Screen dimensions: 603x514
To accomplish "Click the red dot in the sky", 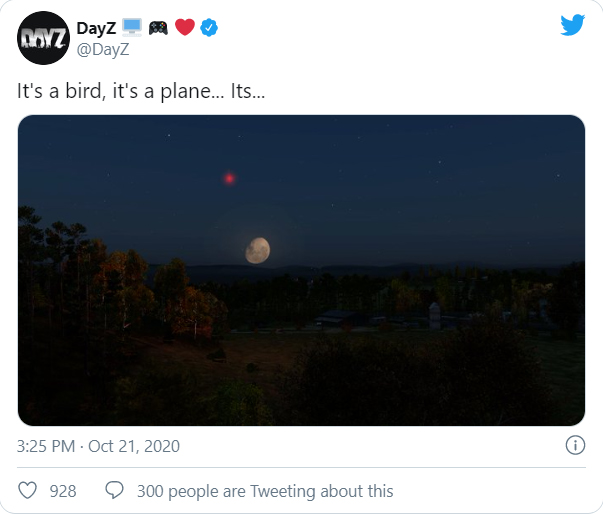I will point(229,178).
